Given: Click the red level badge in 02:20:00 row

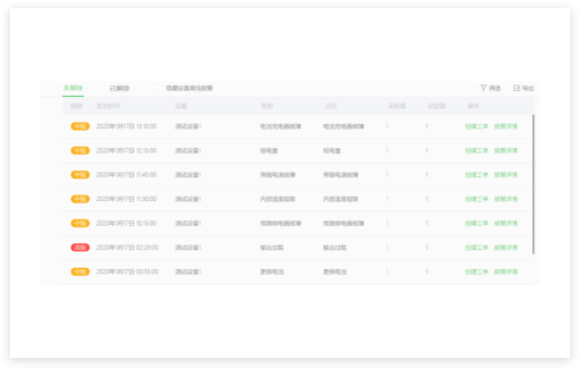Looking at the screenshot, I should pyautogui.click(x=80, y=247).
